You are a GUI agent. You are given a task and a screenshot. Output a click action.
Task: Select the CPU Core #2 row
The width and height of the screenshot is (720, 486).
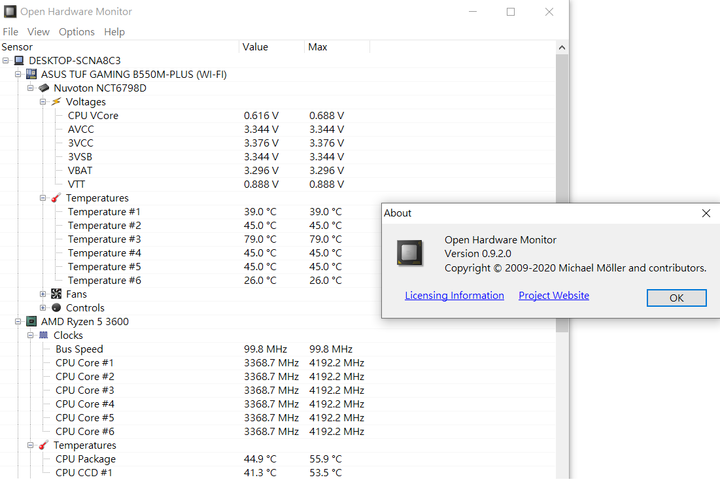278,377
